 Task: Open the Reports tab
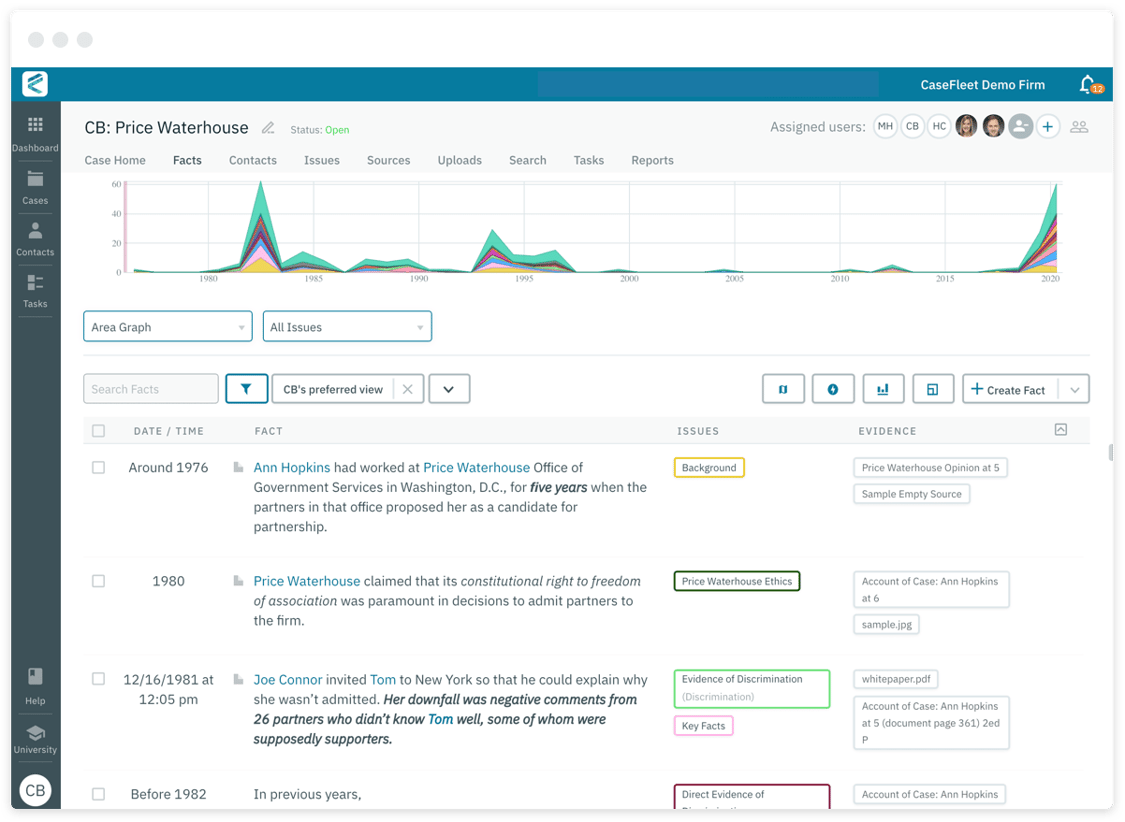[652, 160]
